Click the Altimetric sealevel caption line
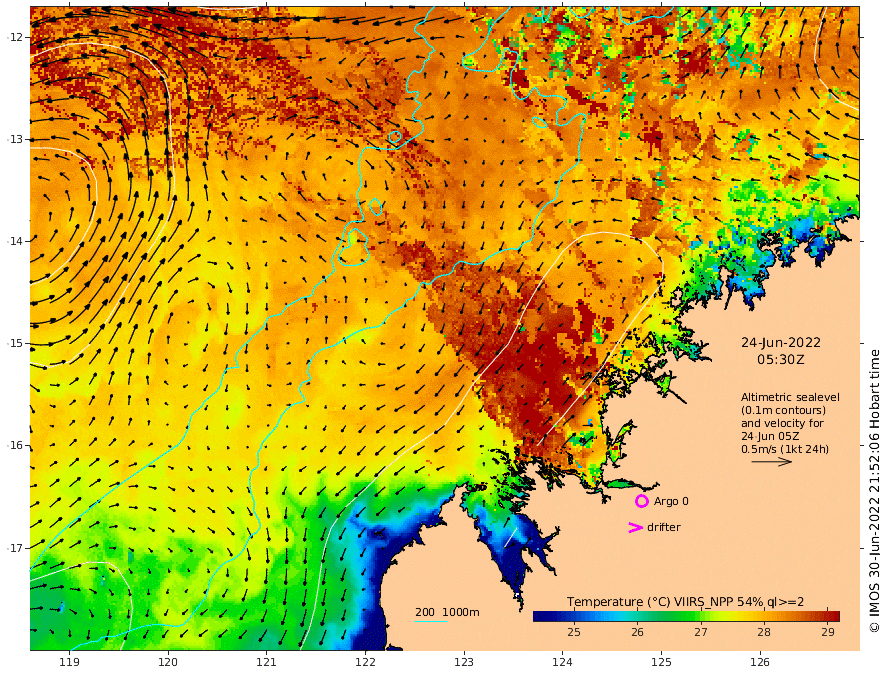The image size is (880, 680). pos(790,397)
